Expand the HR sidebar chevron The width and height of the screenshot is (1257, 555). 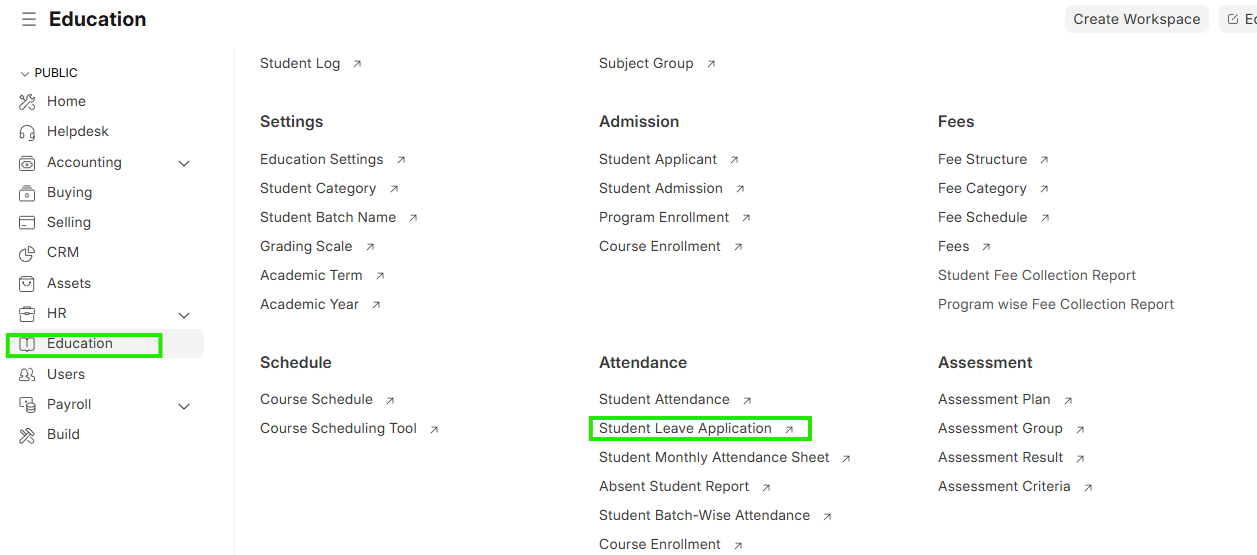[x=184, y=314]
